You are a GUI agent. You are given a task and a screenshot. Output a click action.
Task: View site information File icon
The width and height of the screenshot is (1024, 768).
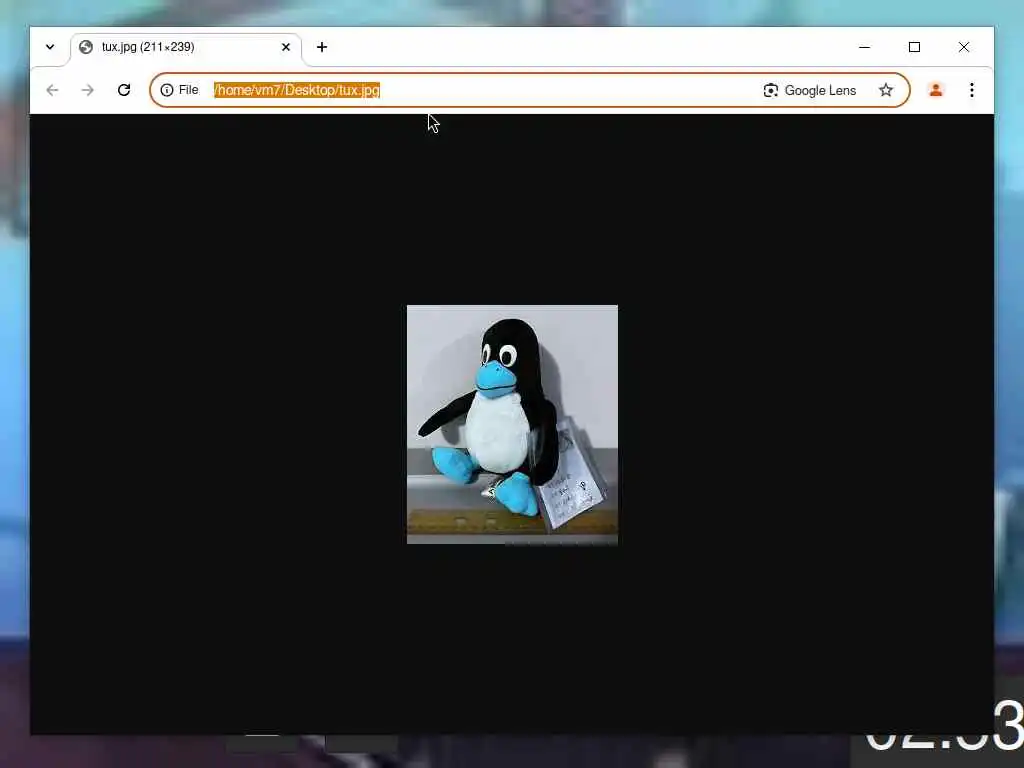point(179,90)
